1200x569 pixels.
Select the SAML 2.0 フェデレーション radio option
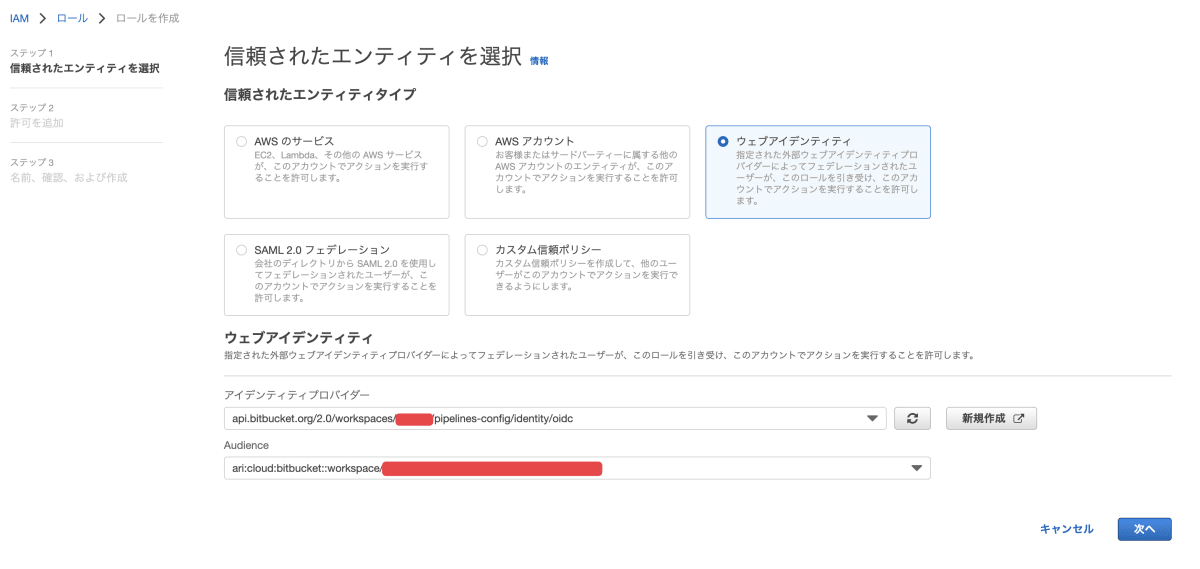[x=241, y=250]
